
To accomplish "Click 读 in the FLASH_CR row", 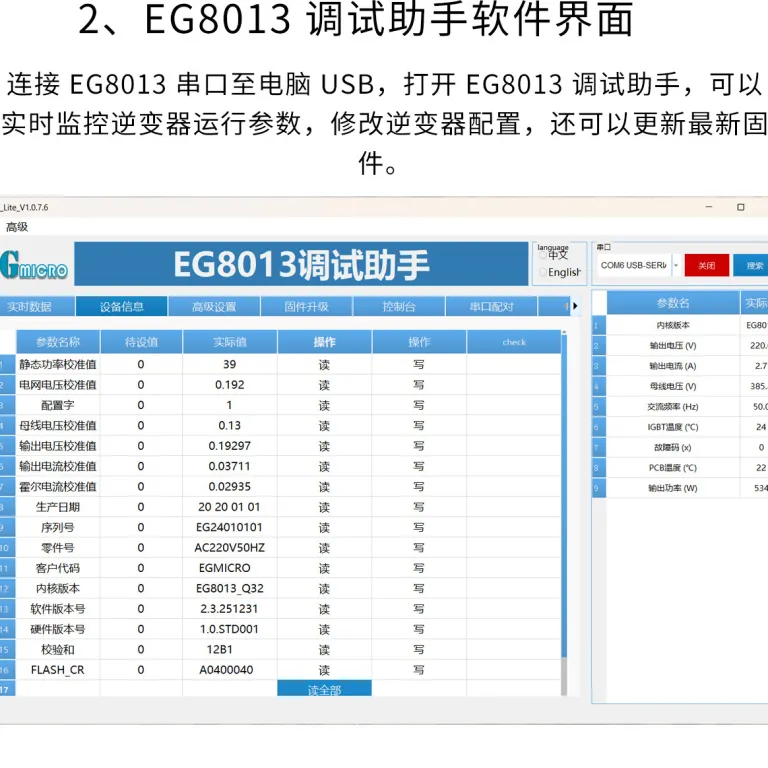I will 324,670.
